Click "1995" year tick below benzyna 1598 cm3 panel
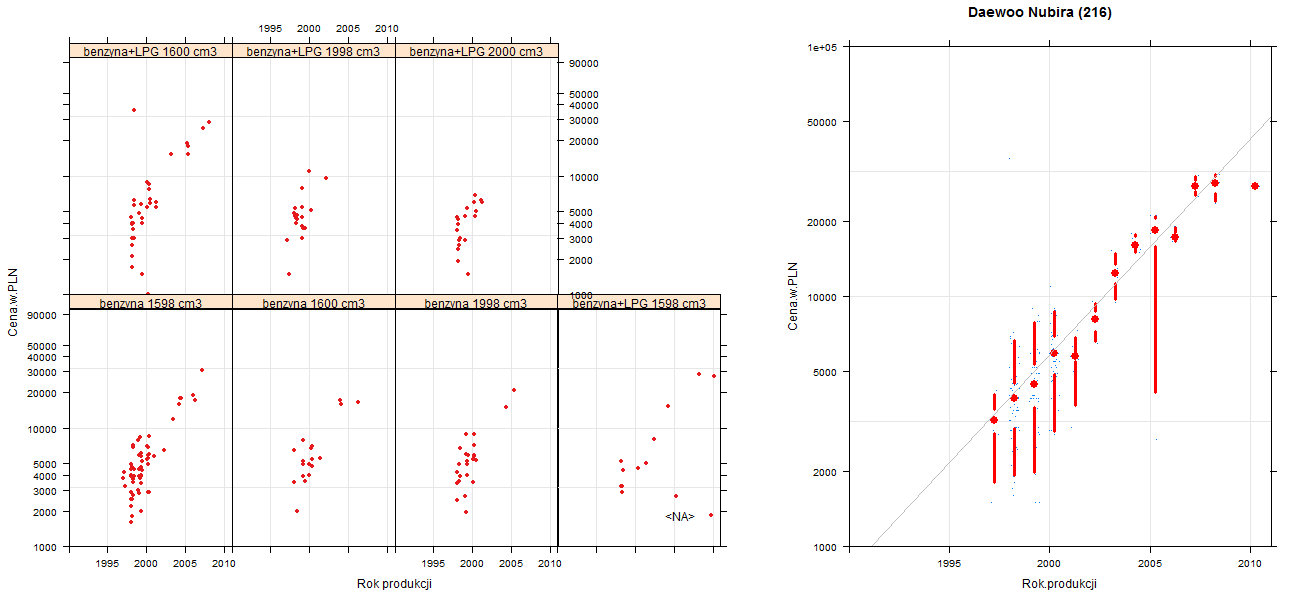 click(x=108, y=564)
